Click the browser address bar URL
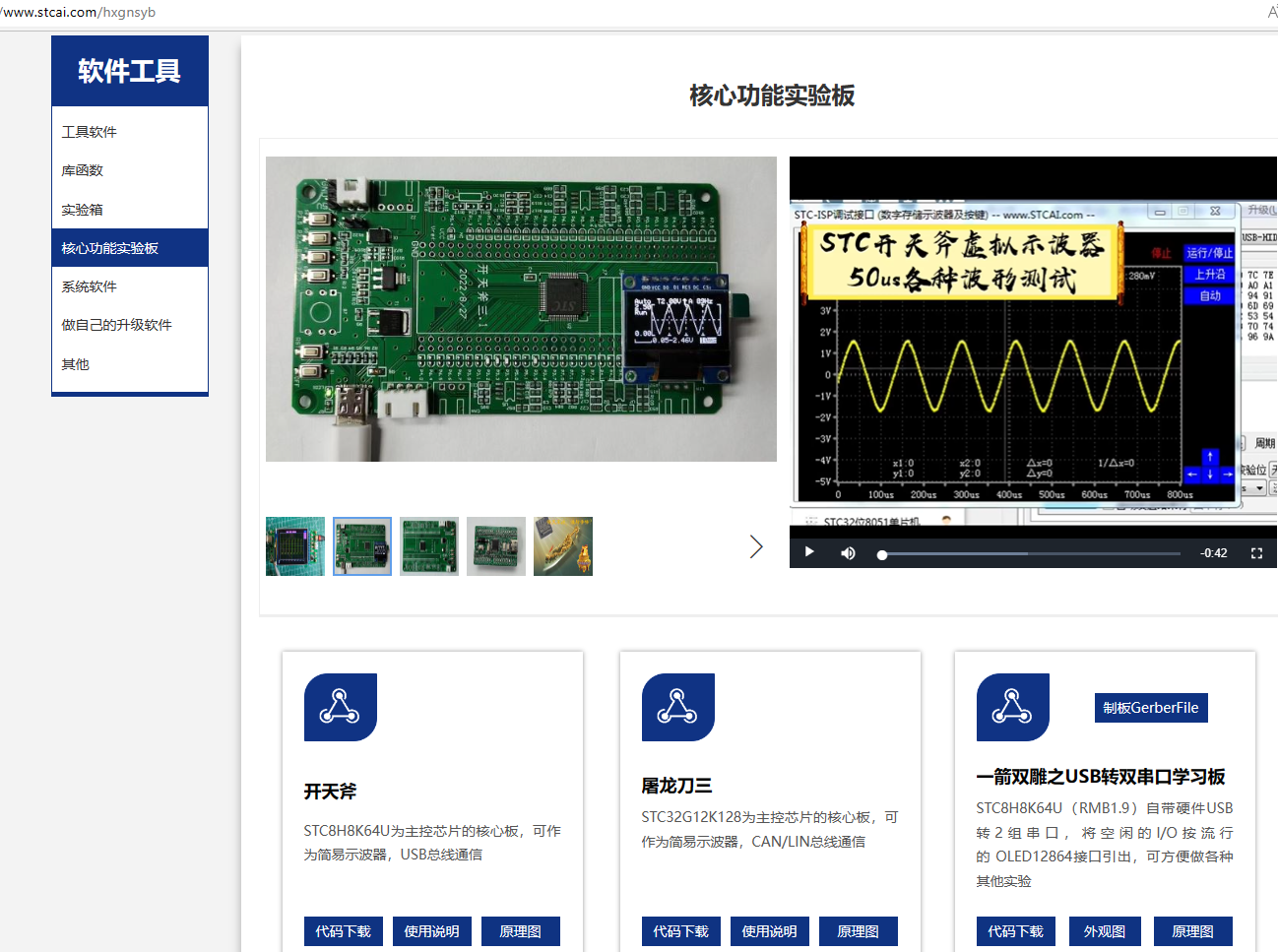This screenshot has width=1278, height=952. click(x=78, y=12)
